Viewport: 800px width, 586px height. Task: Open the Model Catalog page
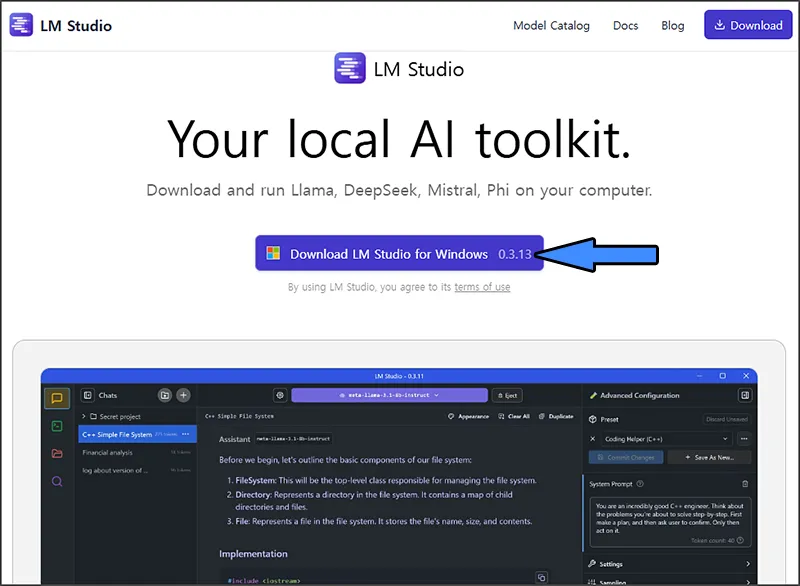pos(551,26)
